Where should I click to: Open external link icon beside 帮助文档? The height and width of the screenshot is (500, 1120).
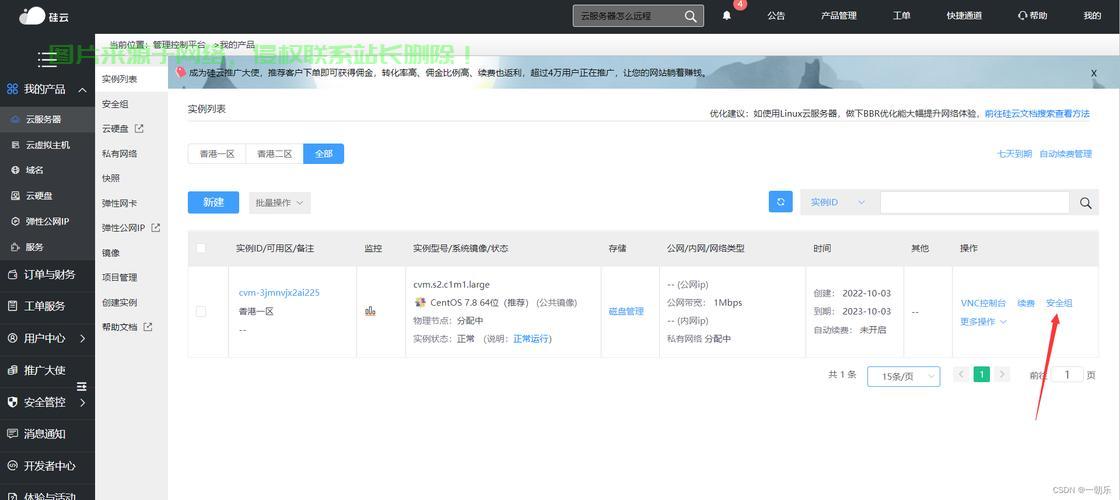(x=148, y=327)
